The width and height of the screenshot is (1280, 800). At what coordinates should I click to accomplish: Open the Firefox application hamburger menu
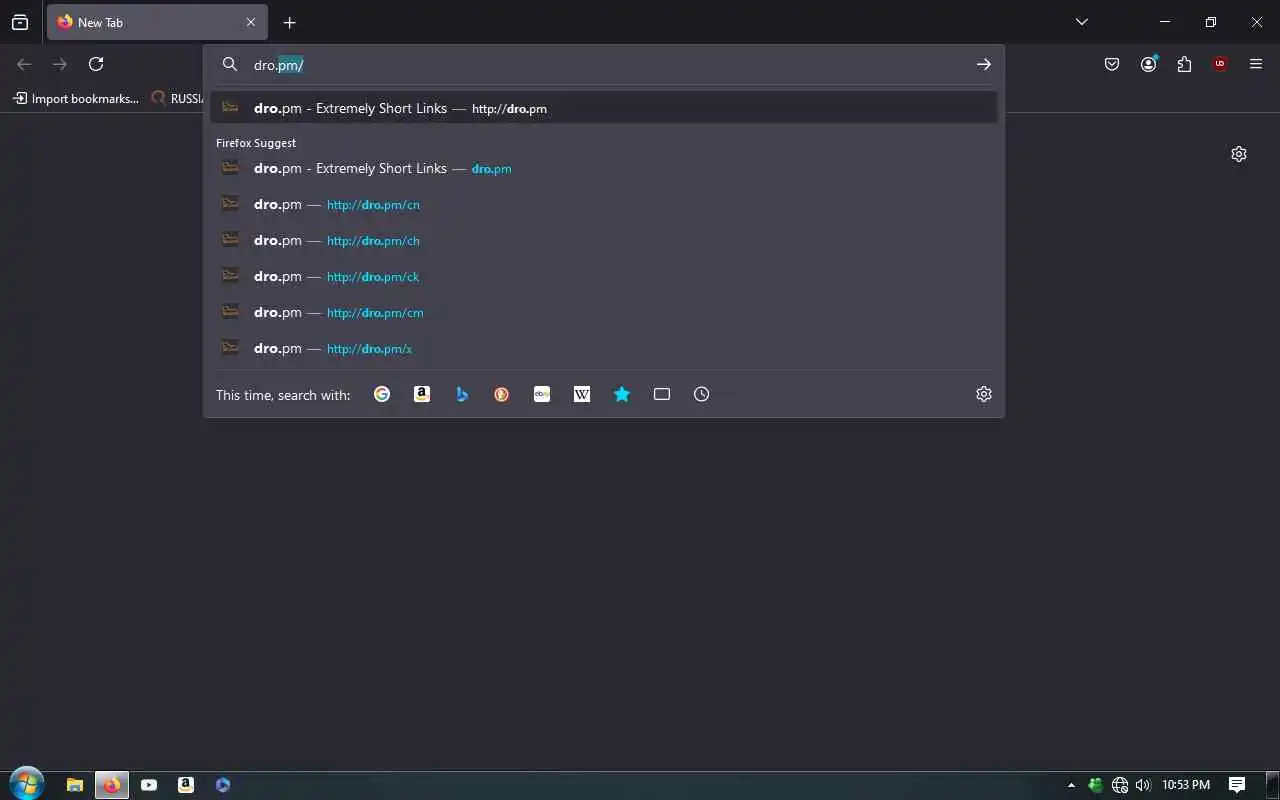click(x=1256, y=64)
